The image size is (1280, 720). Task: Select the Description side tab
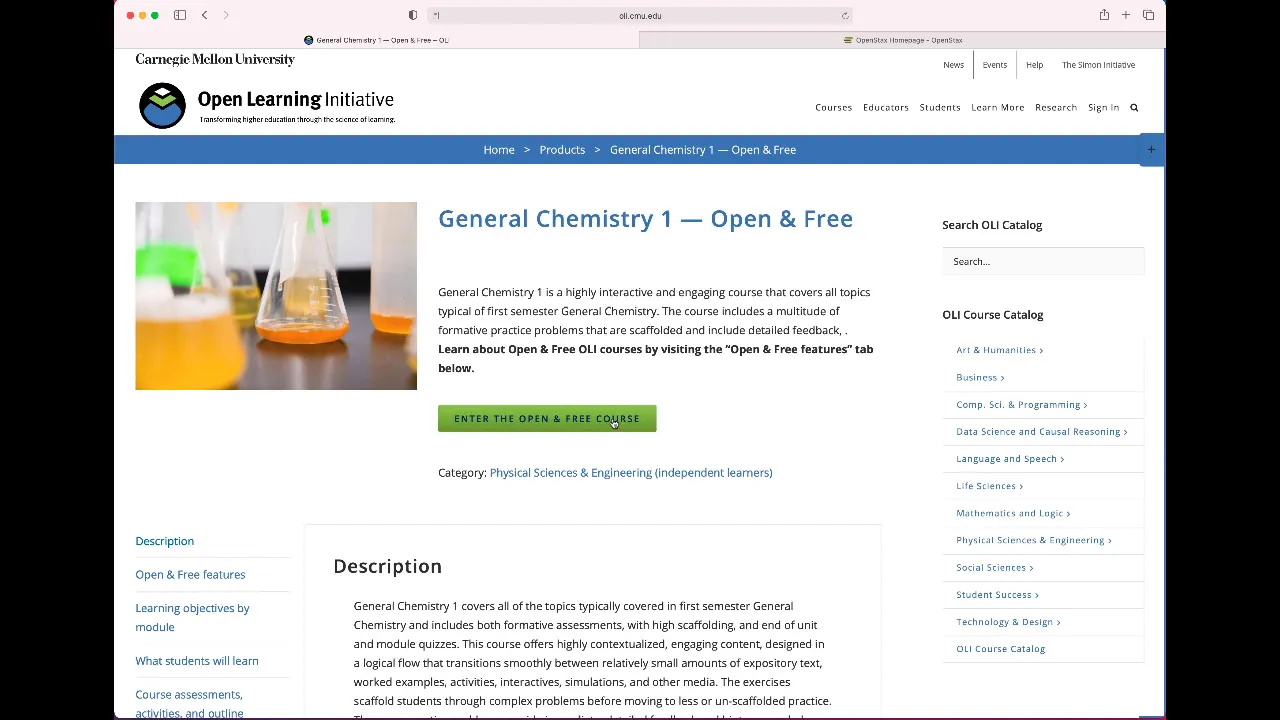pyautogui.click(x=165, y=541)
